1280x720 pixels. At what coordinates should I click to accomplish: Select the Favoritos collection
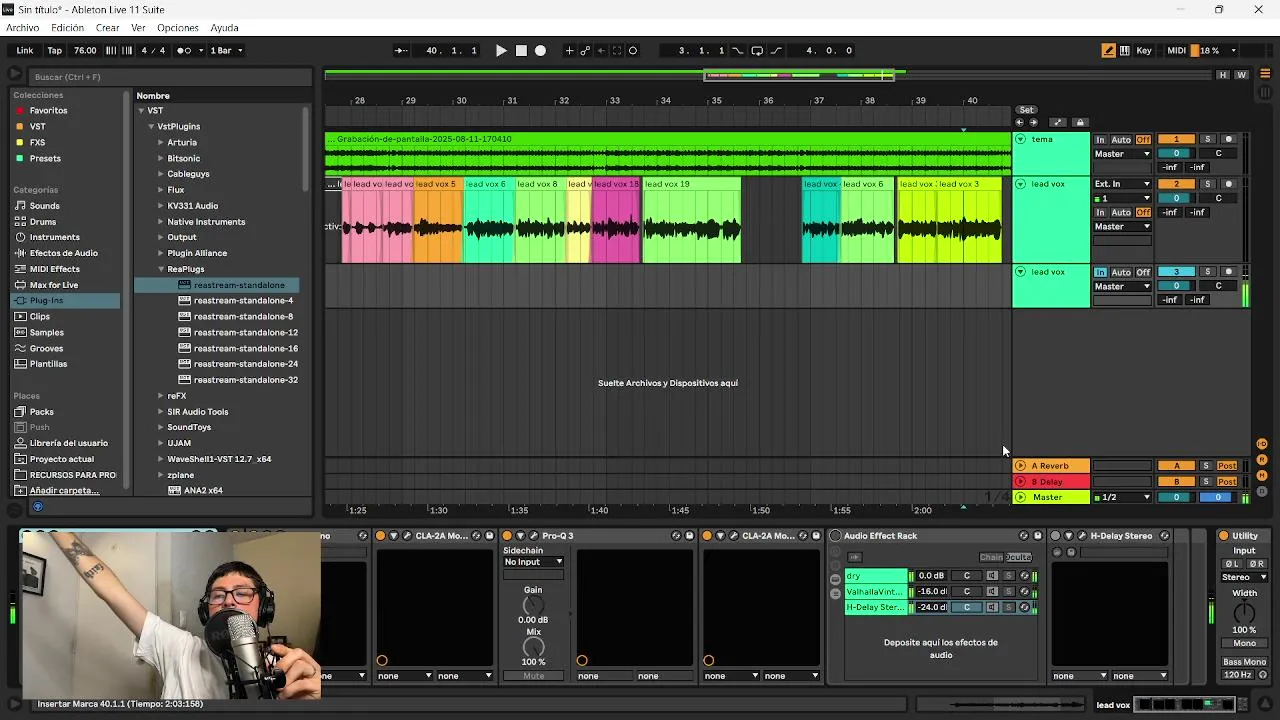point(48,111)
